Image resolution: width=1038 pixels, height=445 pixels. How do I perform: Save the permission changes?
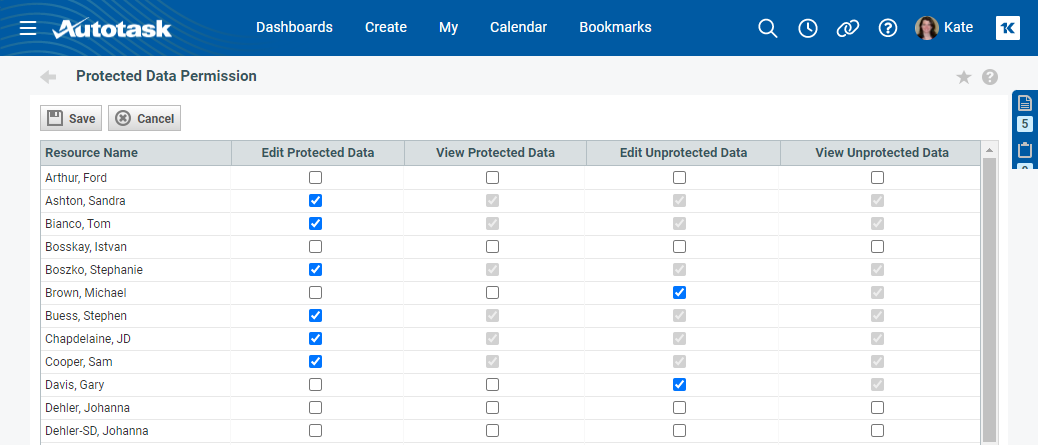71,119
